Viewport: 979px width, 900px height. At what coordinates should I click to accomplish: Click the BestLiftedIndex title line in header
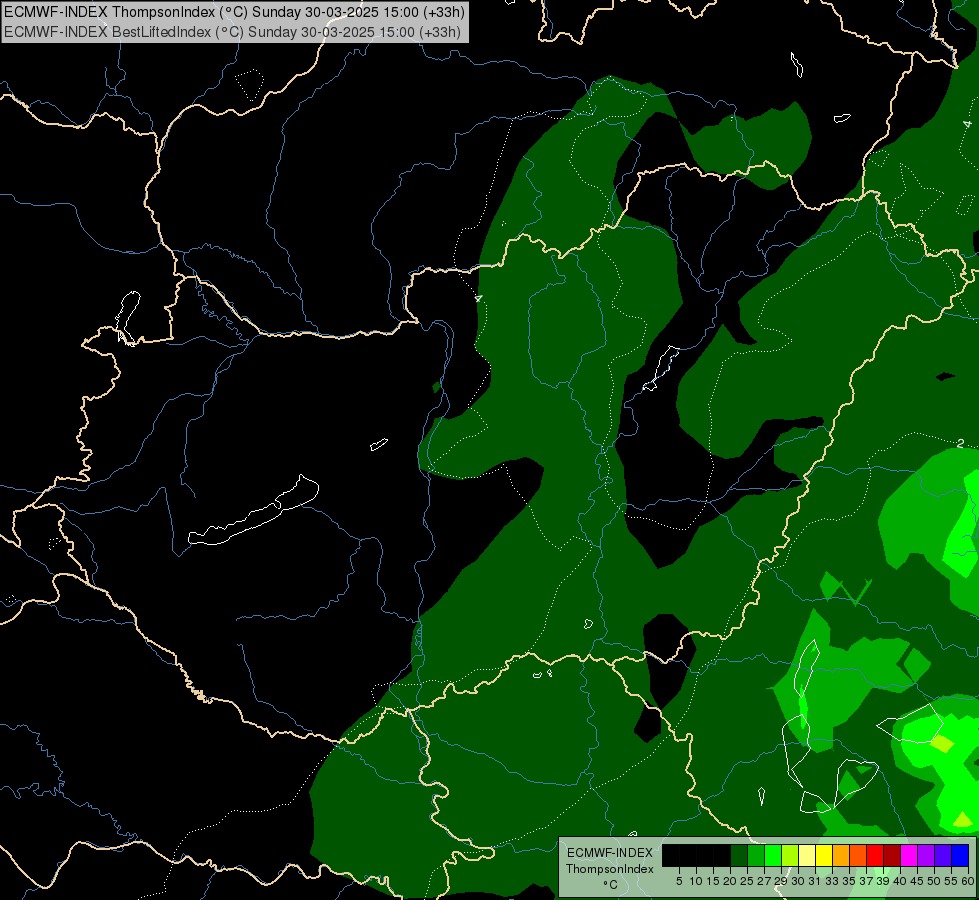(232, 31)
